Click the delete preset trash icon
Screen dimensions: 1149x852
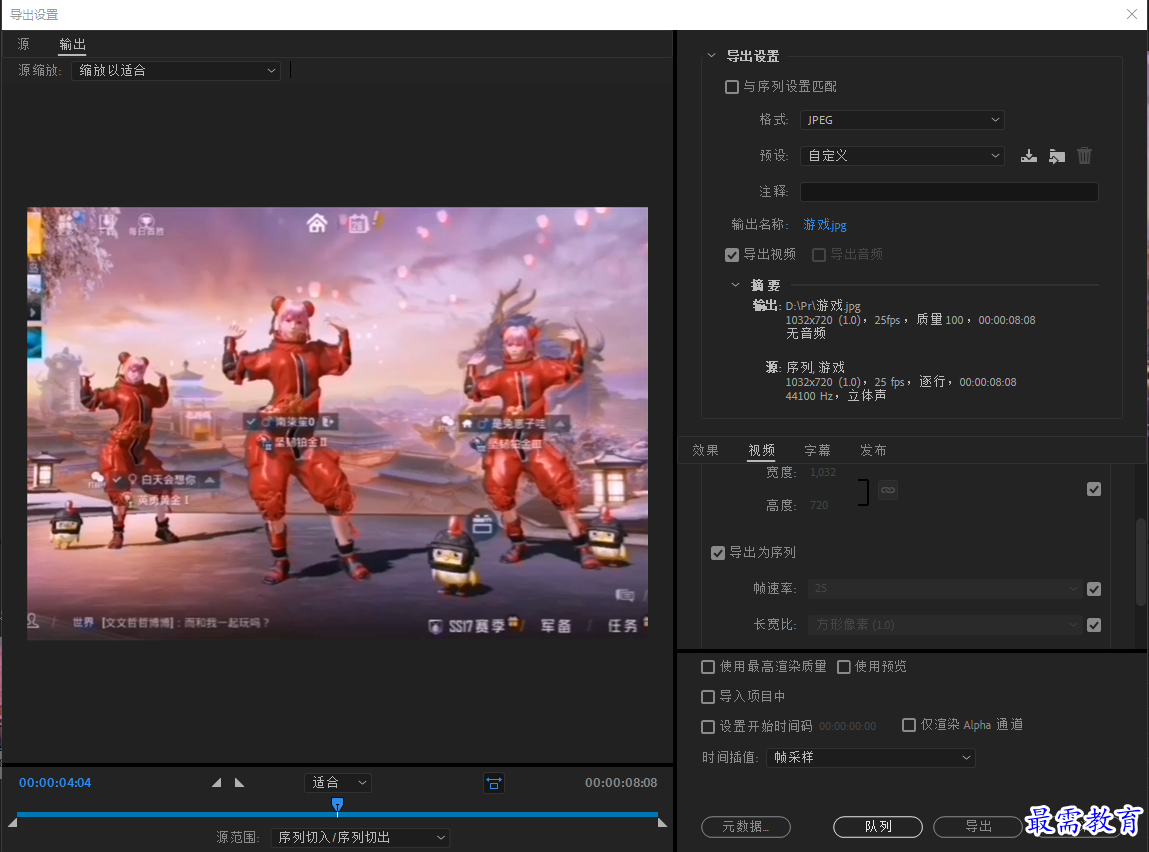[1085, 156]
